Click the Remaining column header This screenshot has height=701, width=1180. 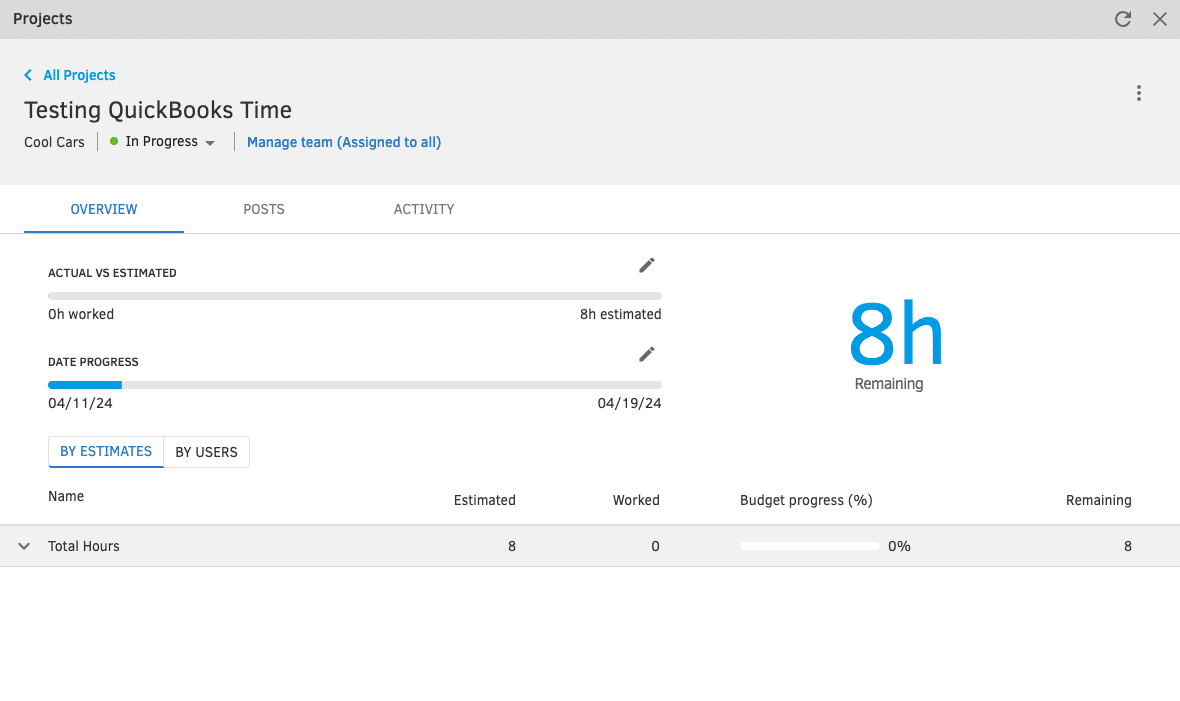(x=1099, y=500)
